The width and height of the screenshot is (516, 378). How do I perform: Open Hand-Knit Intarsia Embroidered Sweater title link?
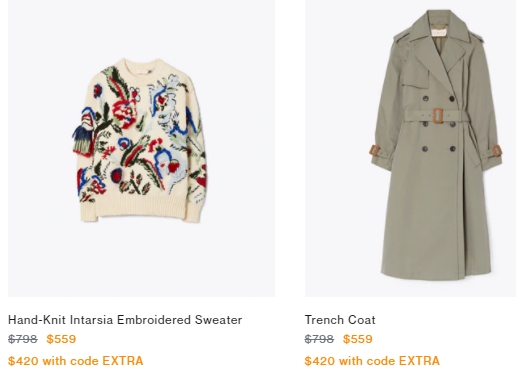click(125, 320)
